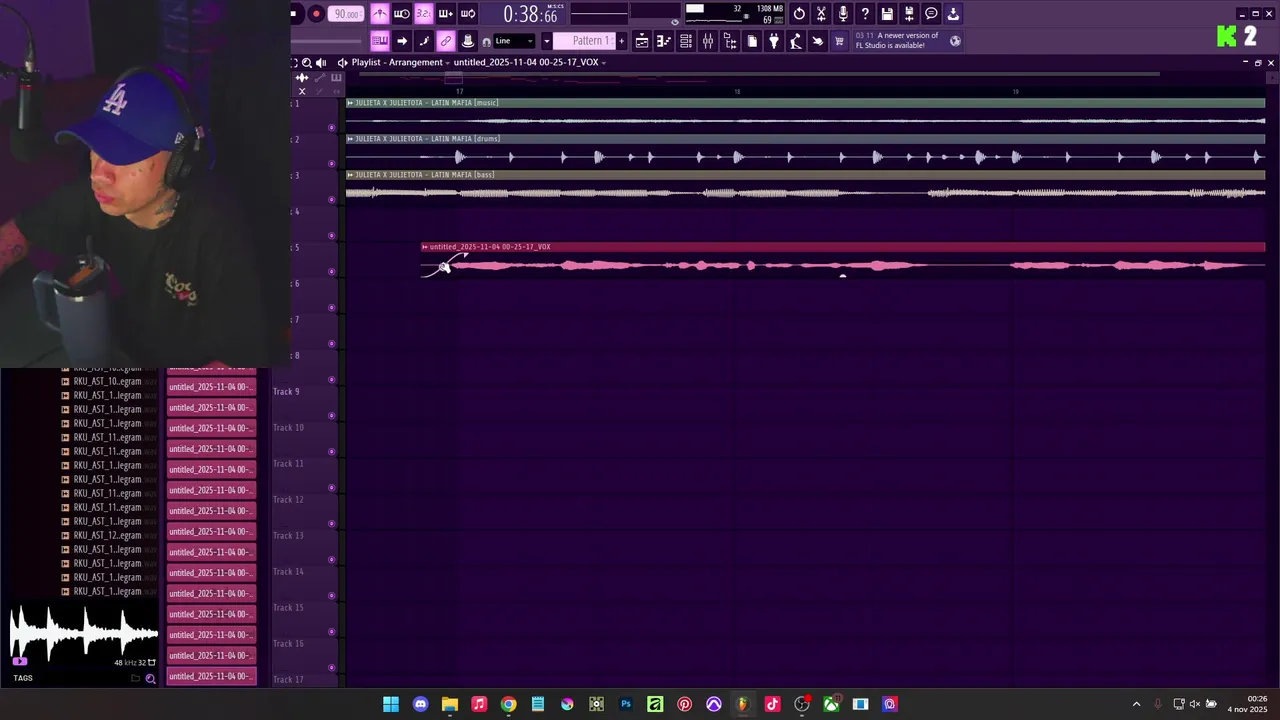Screen dimensions: 1280x720
Task: Toggle the note/clip grouping link button
Action: click(x=445, y=41)
